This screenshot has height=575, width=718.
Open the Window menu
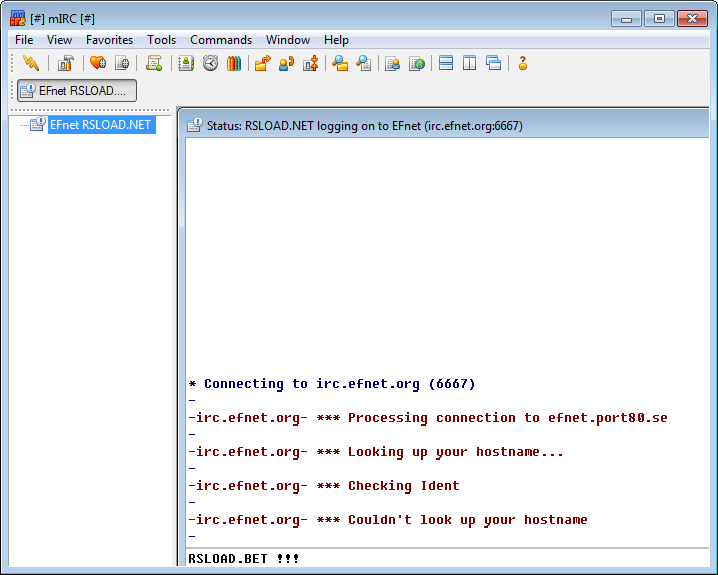click(288, 40)
